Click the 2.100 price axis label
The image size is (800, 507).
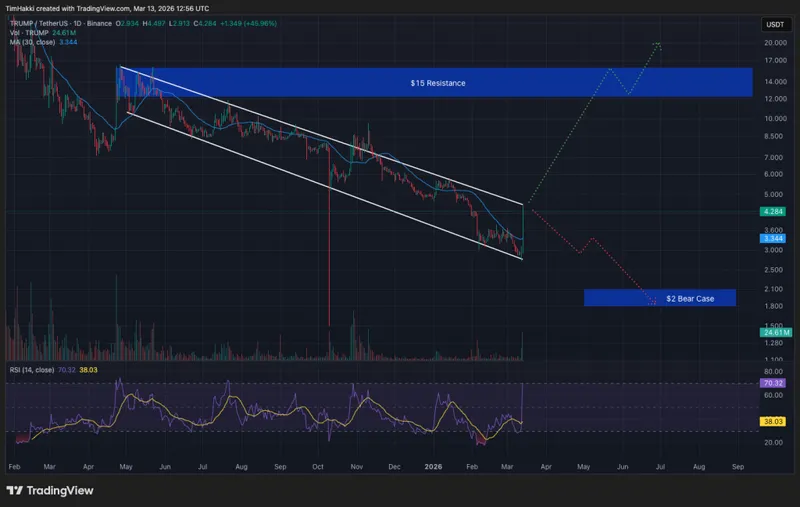[773, 289]
